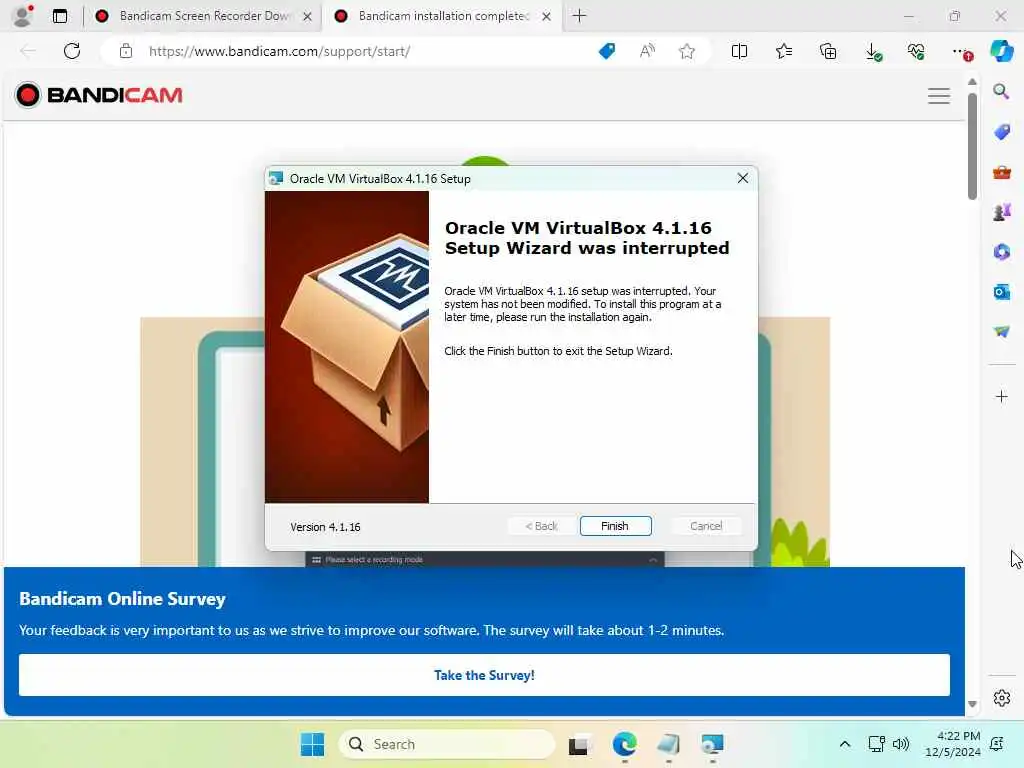
Task: Open sidebar settings gear
Action: pyautogui.click(x=1002, y=698)
